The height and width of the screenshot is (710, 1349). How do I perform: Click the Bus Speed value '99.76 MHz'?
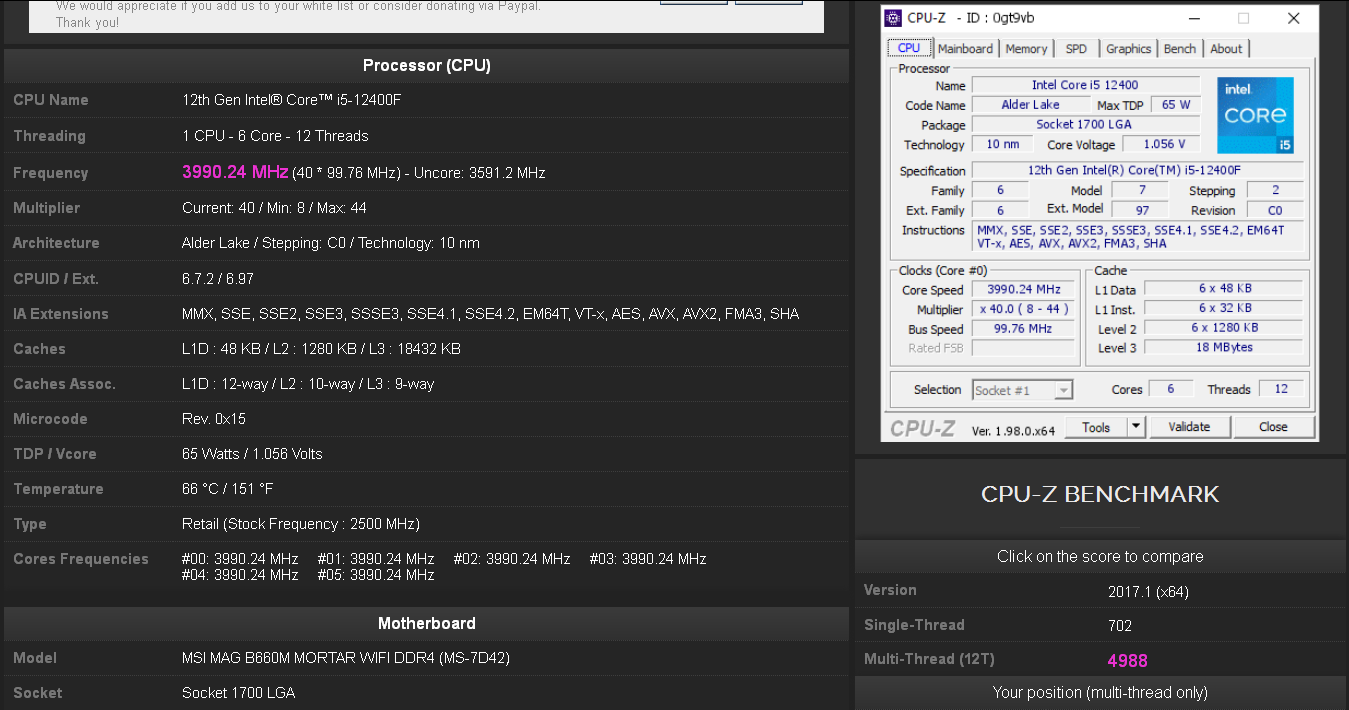point(1023,329)
